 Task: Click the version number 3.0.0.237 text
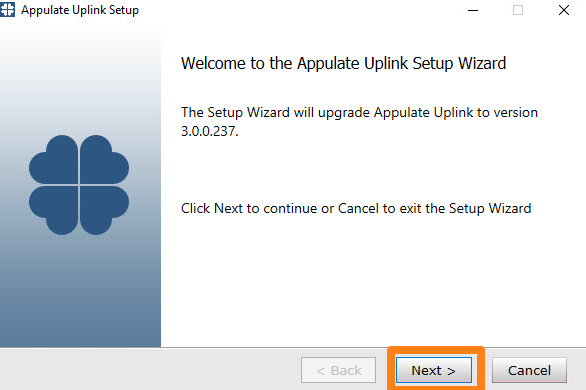(x=209, y=131)
